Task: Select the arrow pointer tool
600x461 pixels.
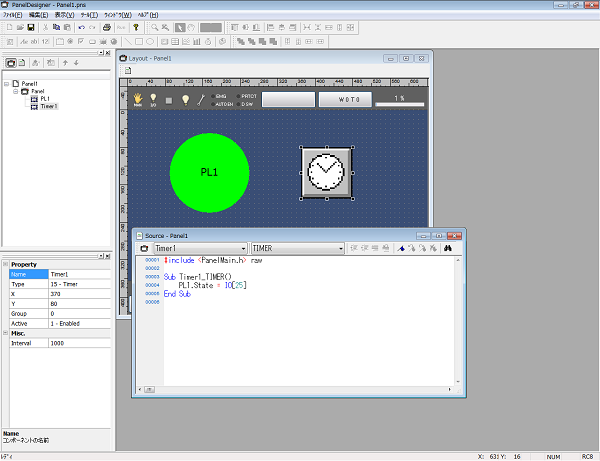Action: coord(180,27)
